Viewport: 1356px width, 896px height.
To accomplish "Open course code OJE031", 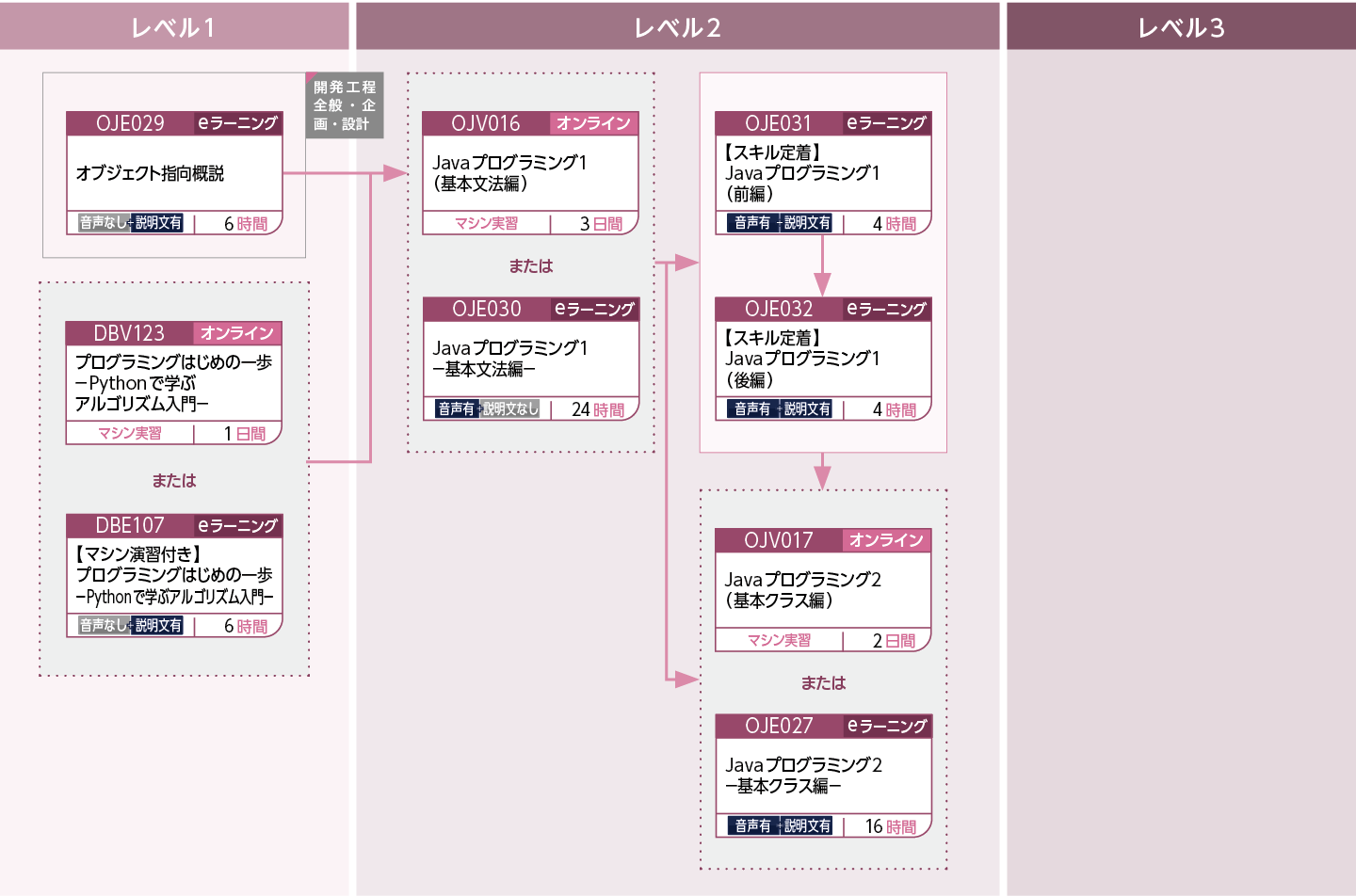I will coord(778,123).
